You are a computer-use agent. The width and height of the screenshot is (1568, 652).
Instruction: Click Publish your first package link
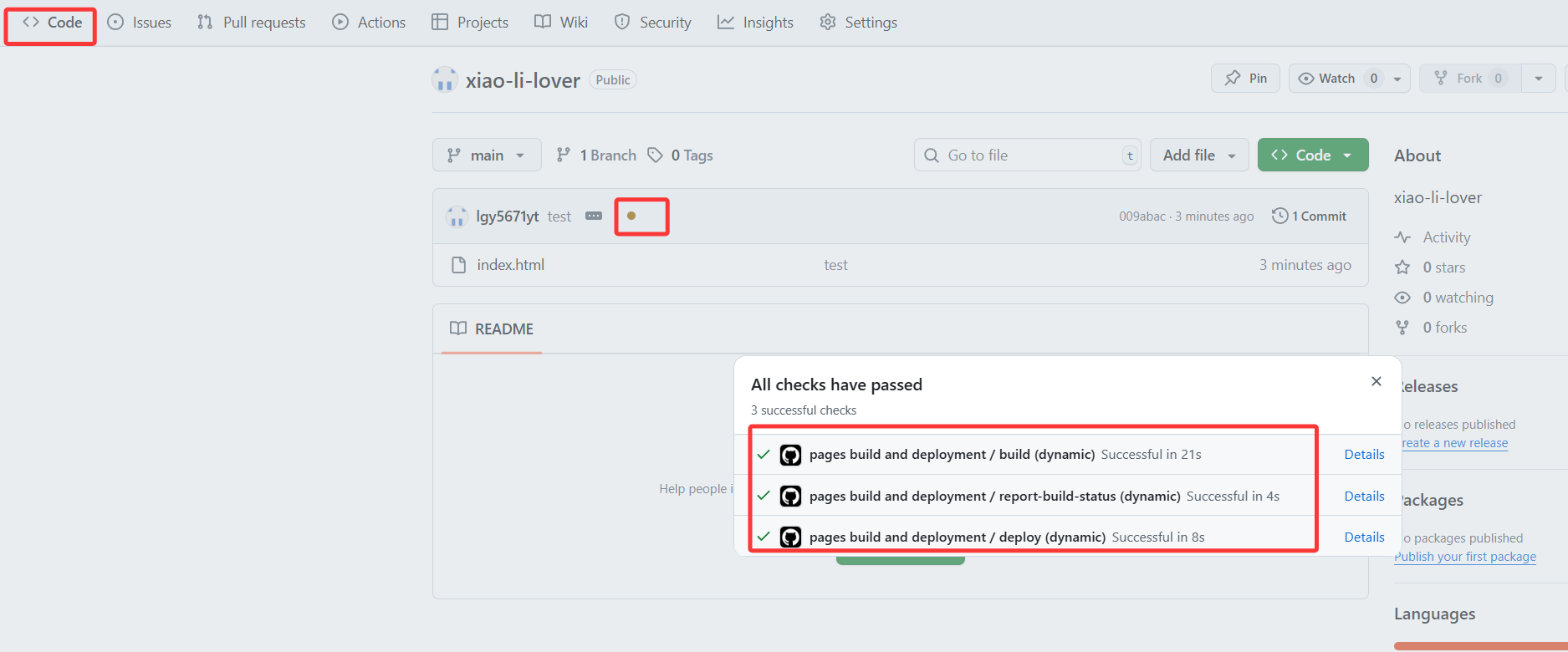[x=1465, y=557]
